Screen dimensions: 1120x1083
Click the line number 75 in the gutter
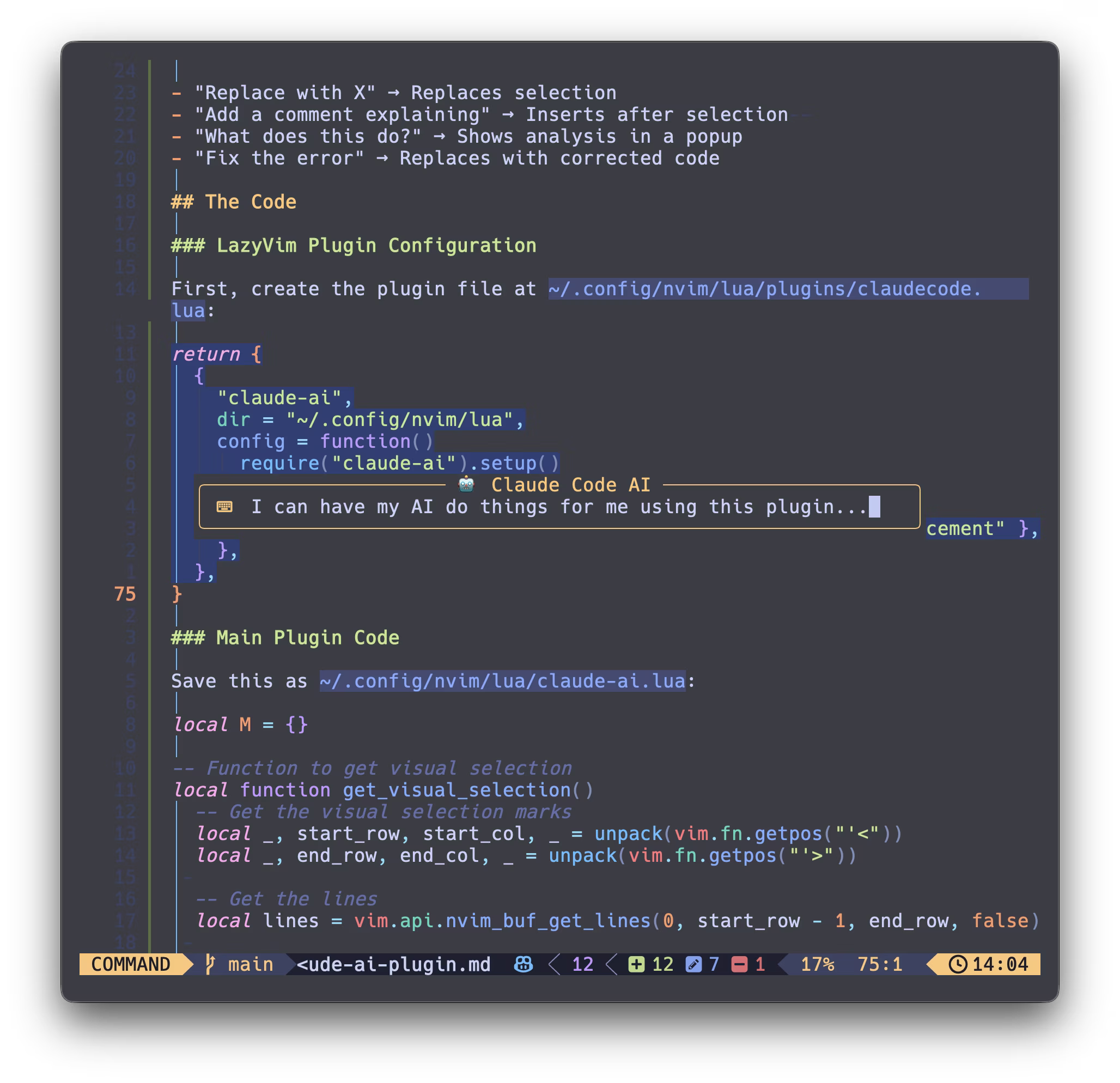pyautogui.click(x=125, y=594)
